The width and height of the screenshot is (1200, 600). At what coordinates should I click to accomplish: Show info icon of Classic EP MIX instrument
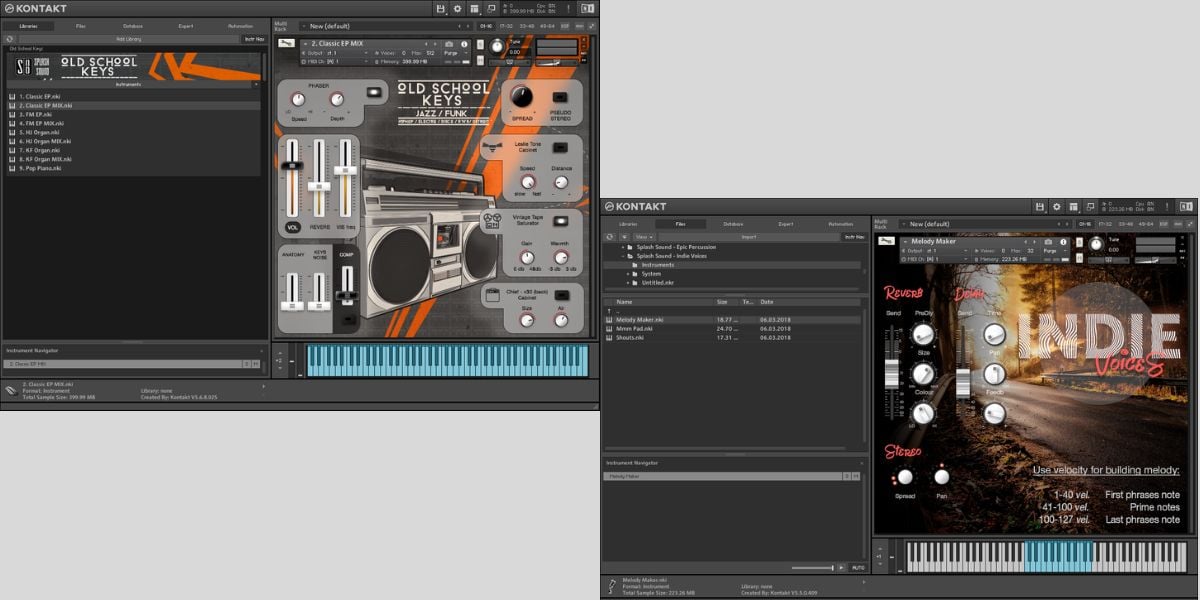464,44
